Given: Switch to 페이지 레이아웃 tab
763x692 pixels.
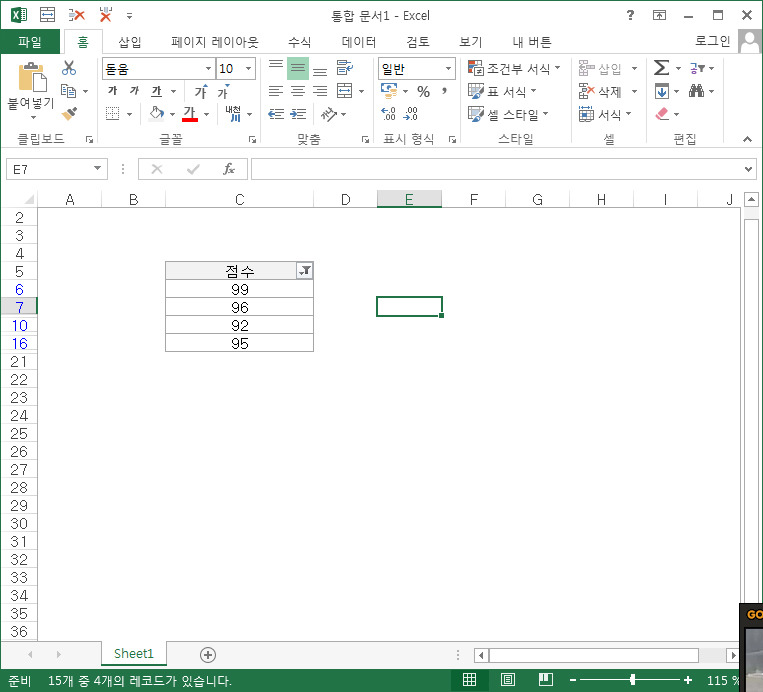Looking at the screenshot, I should [x=215, y=42].
